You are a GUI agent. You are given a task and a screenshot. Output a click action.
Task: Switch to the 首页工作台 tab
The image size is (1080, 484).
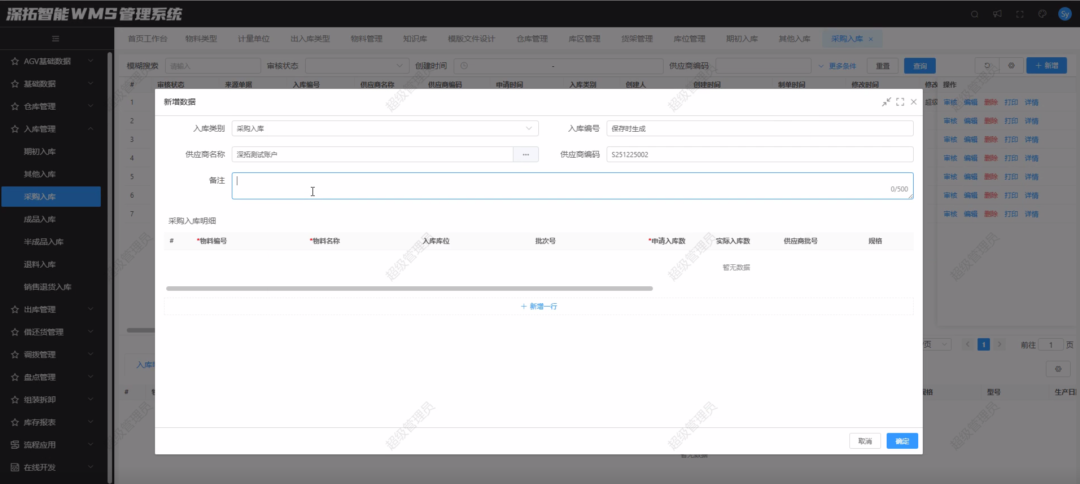pyautogui.click(x=147, y=39)
